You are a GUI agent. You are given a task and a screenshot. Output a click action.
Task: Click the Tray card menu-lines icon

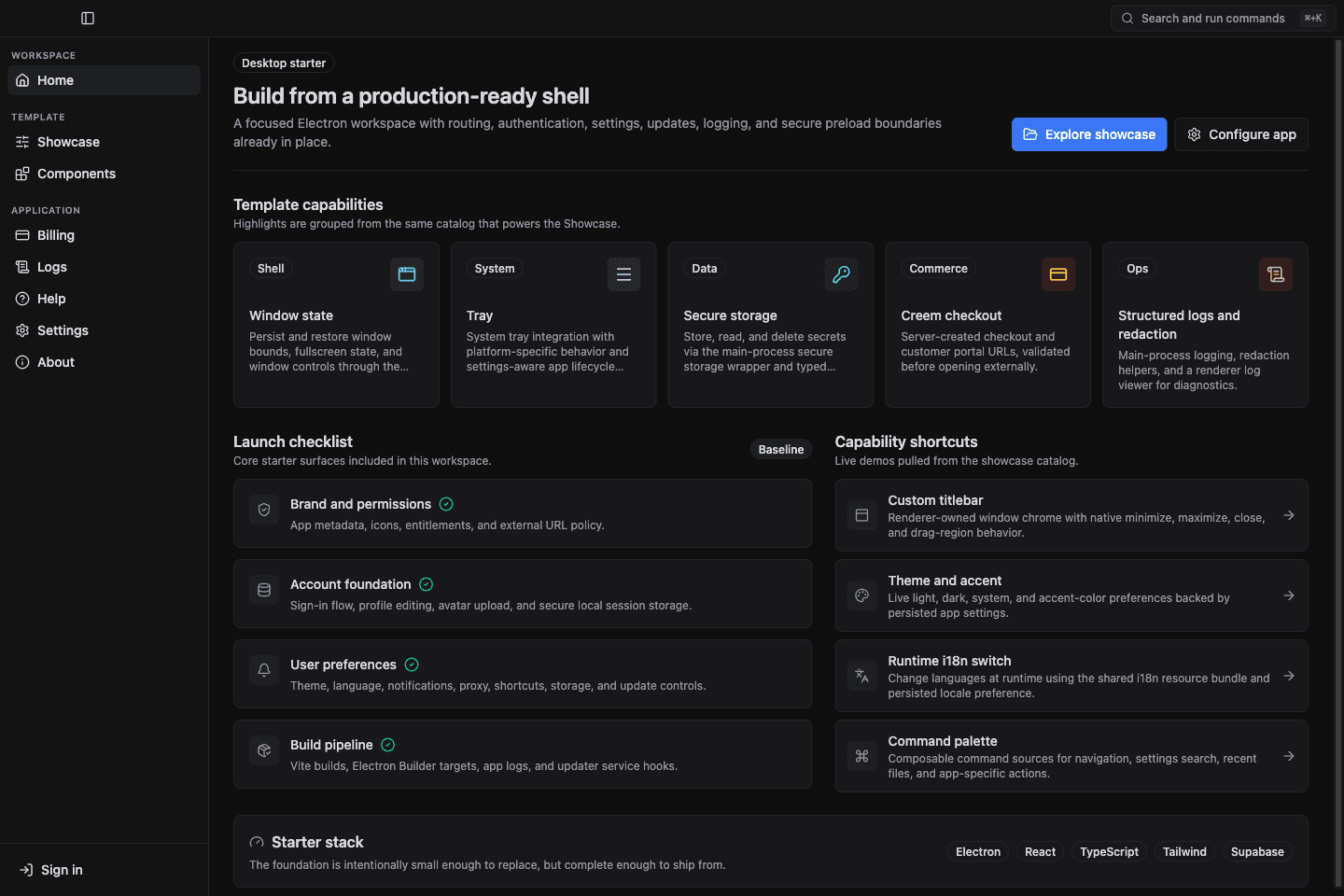[623, 274]
